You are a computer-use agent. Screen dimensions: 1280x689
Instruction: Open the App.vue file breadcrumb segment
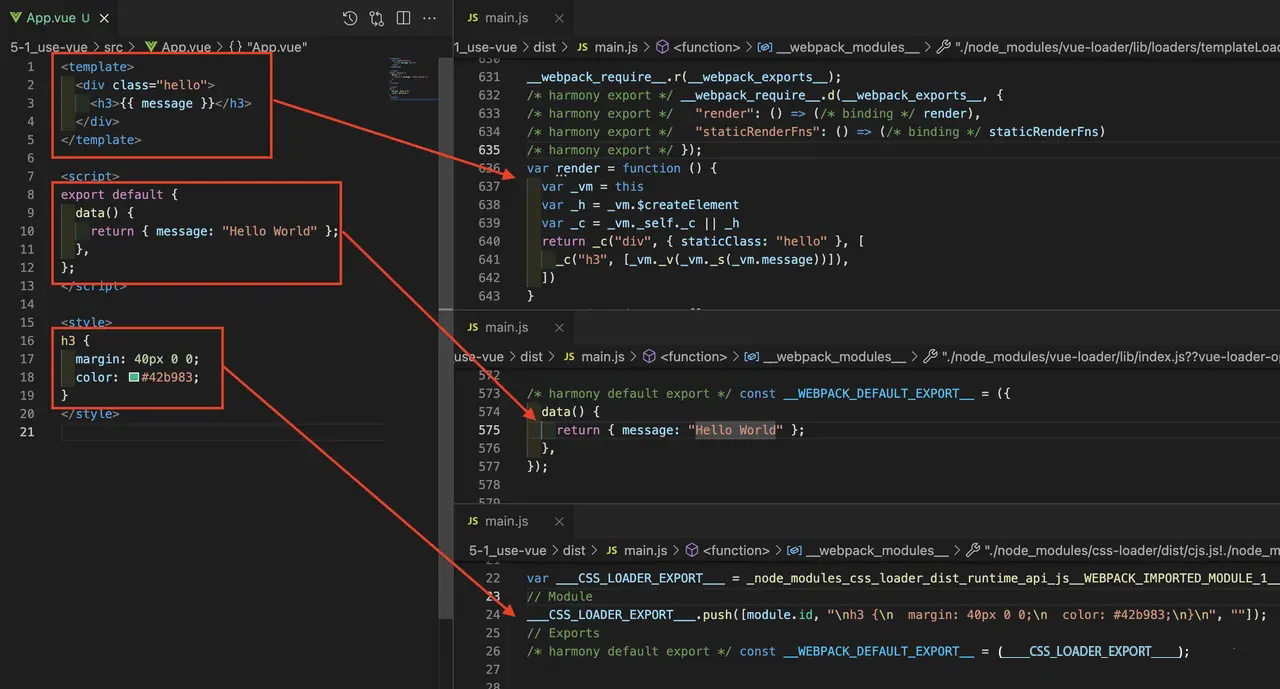pos(178,47)
